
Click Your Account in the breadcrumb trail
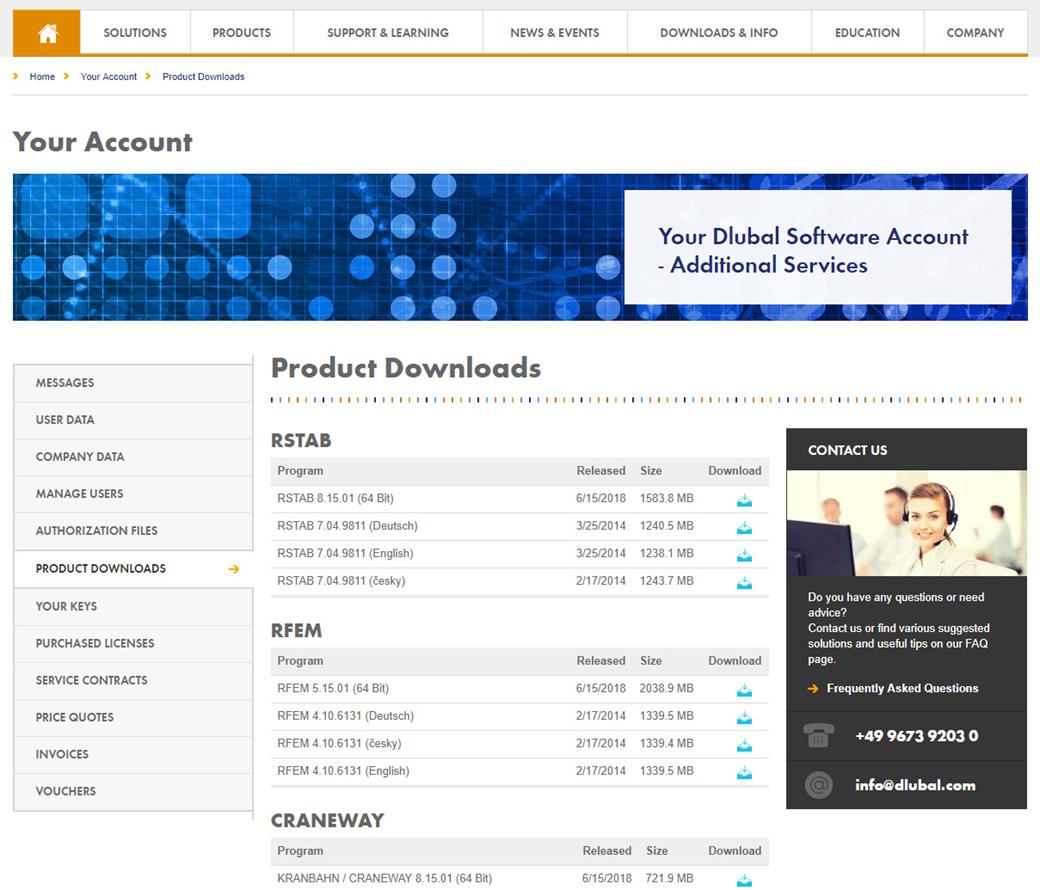108,76
